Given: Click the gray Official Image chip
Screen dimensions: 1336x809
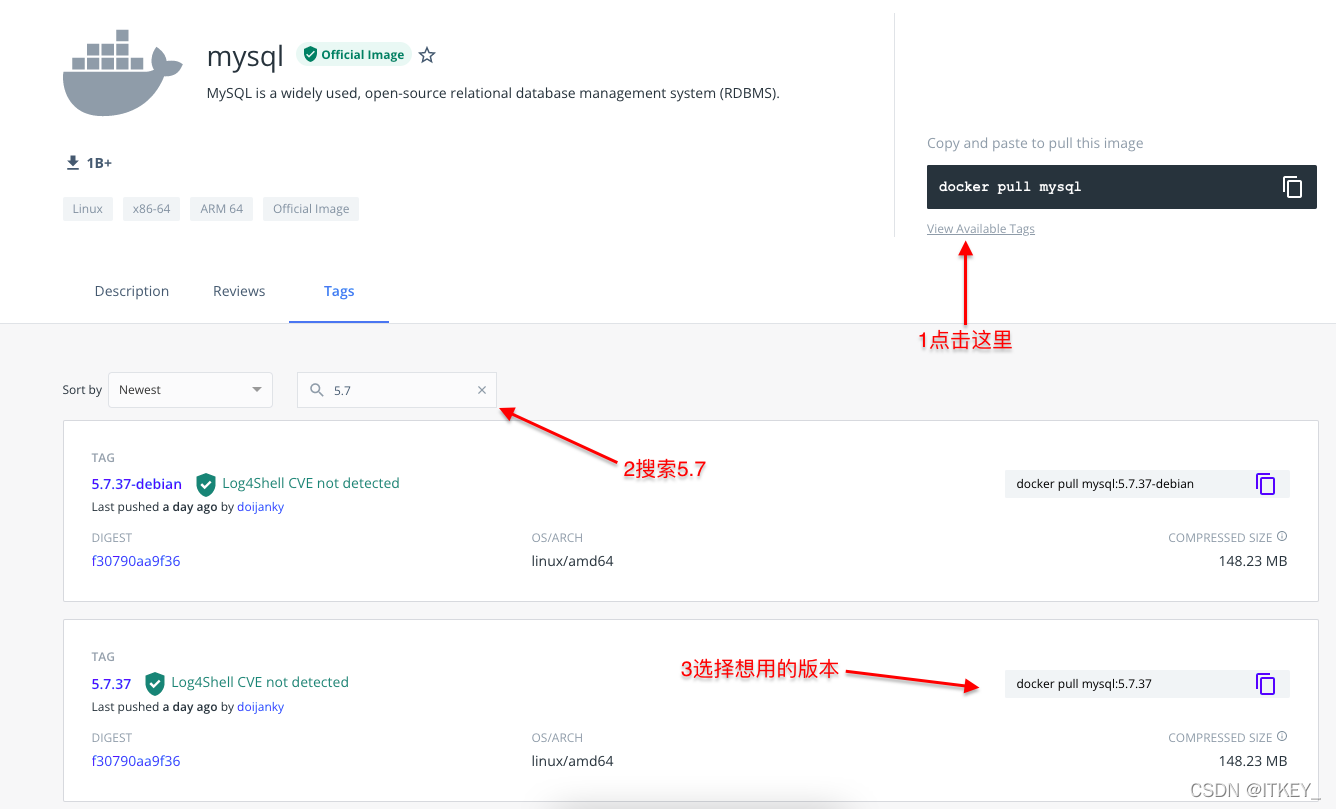Looking at the screenshot, I should pyautogui.click(x=311, y=209).
